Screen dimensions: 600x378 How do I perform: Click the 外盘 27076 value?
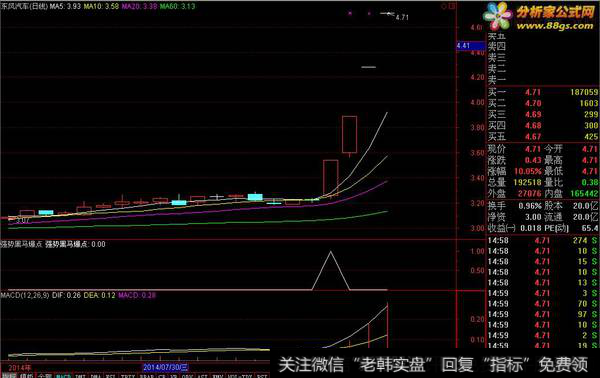coord(530,194)
